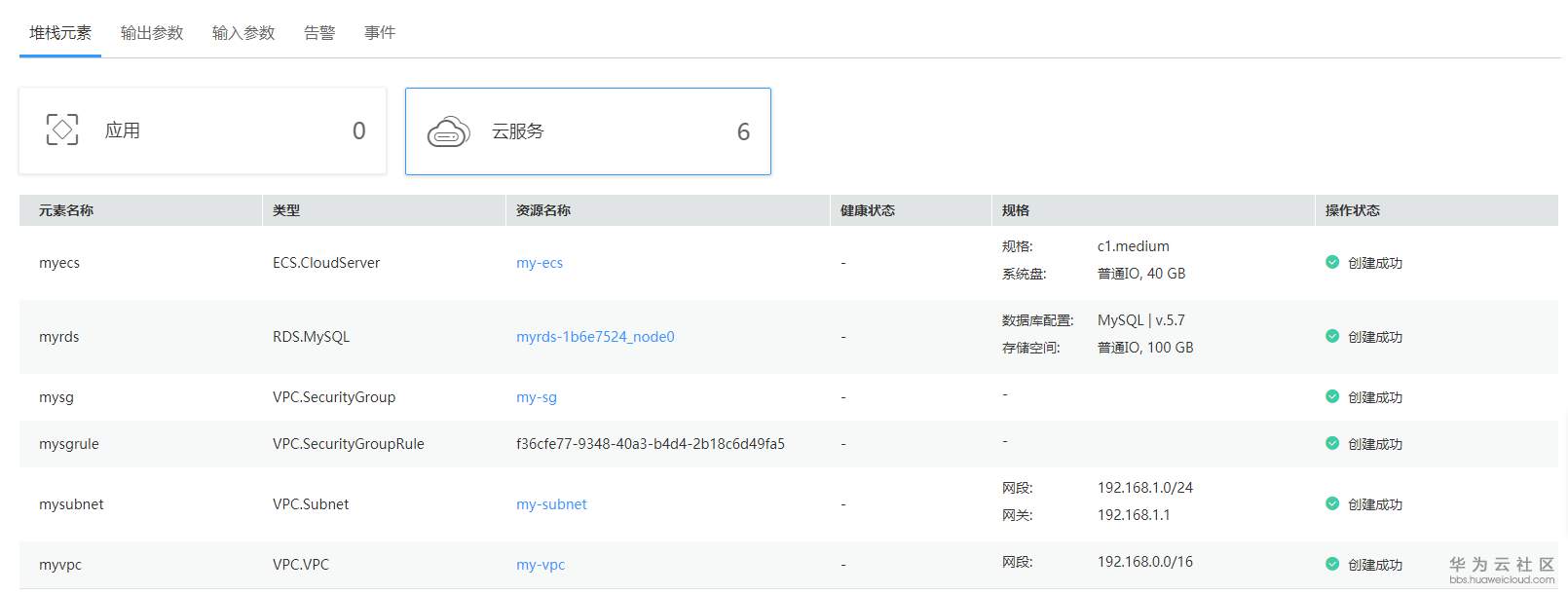This screenshot has width=1568, height=594.
Task: Open the my-subnet resource link
Action: coord(551,504)
